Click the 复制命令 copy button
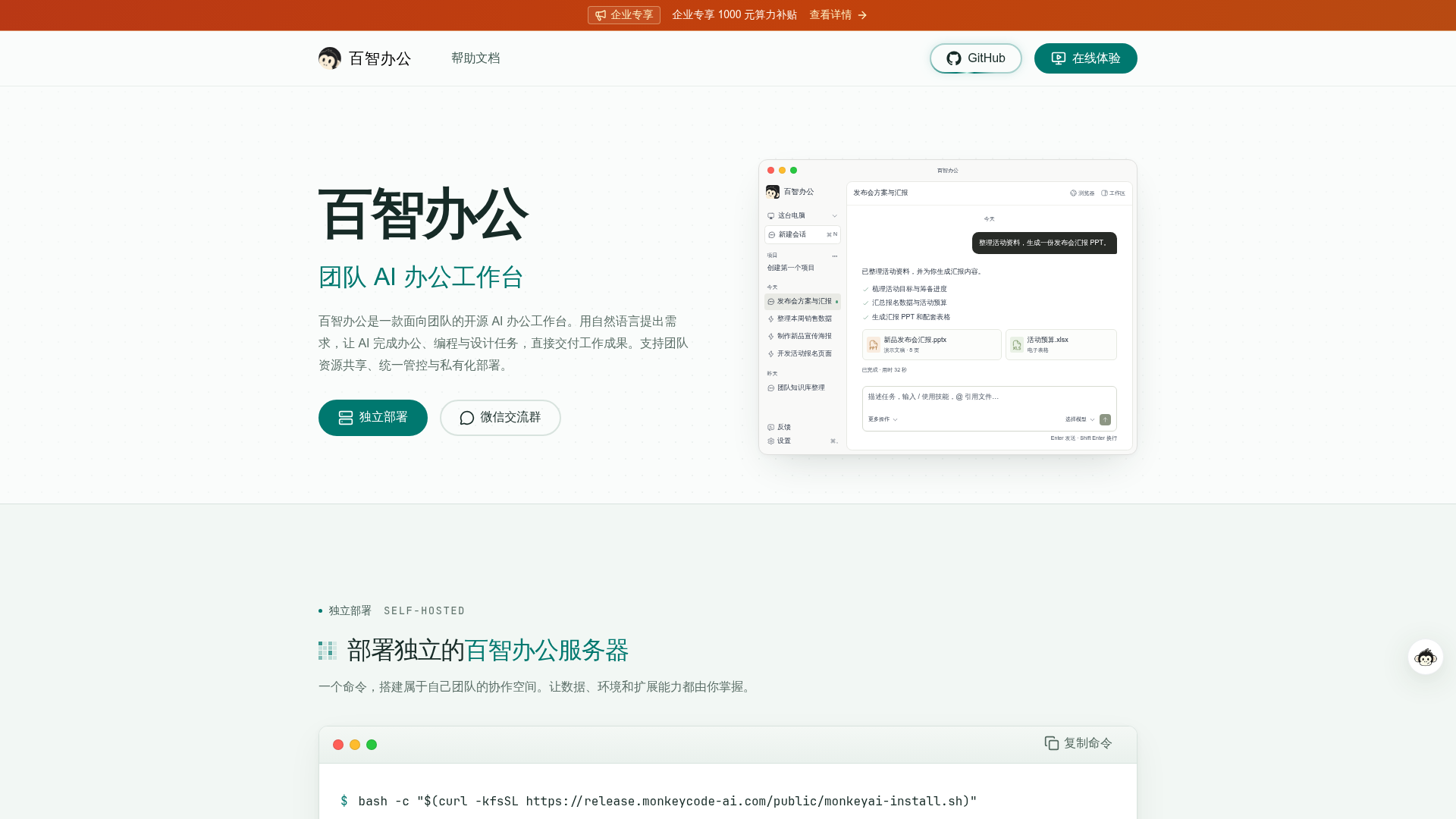Screen dimensions: 1456x819 click(1078, 743)
